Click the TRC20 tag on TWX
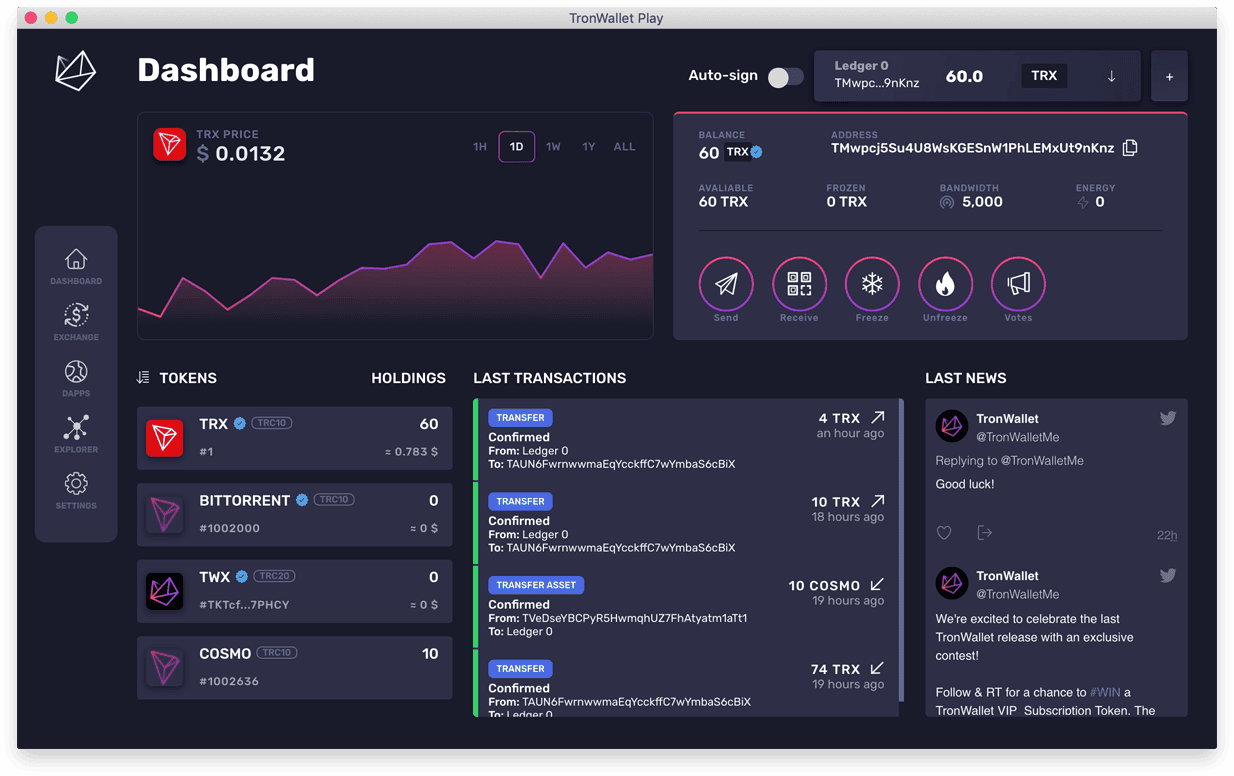Viewport: 1234px width, 776px height. pos(273,576)
